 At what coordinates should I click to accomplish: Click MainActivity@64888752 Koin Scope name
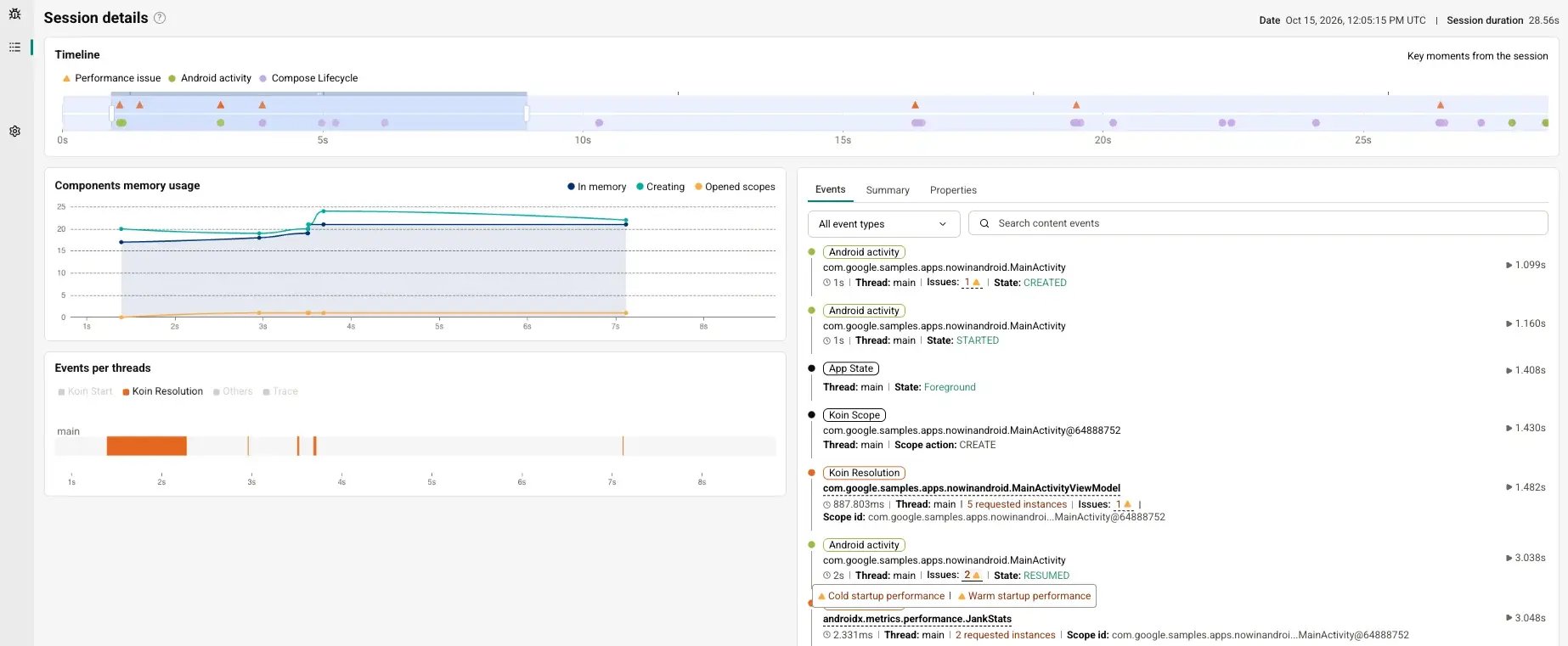pos(972,430)
